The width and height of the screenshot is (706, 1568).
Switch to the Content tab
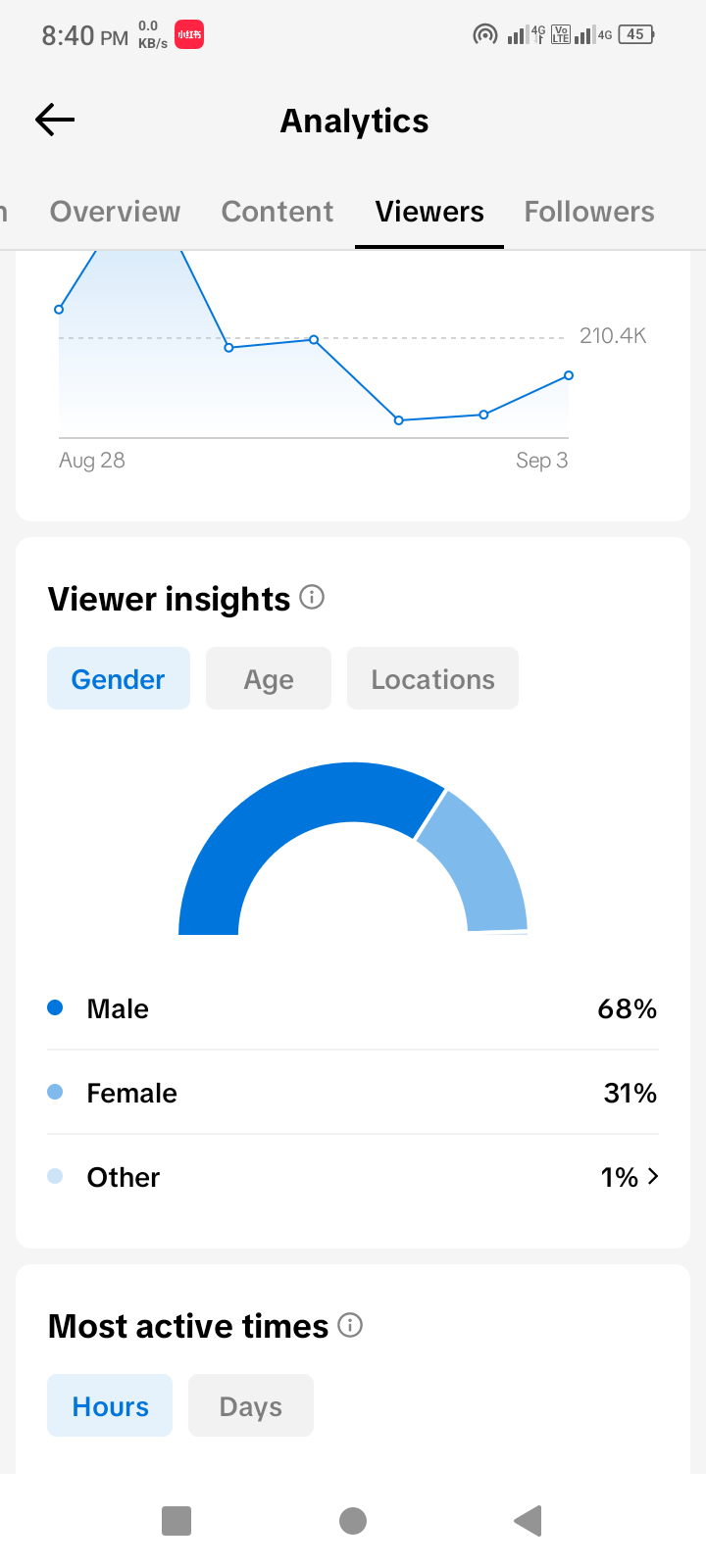pyautogui.click(x=277, y=212)
